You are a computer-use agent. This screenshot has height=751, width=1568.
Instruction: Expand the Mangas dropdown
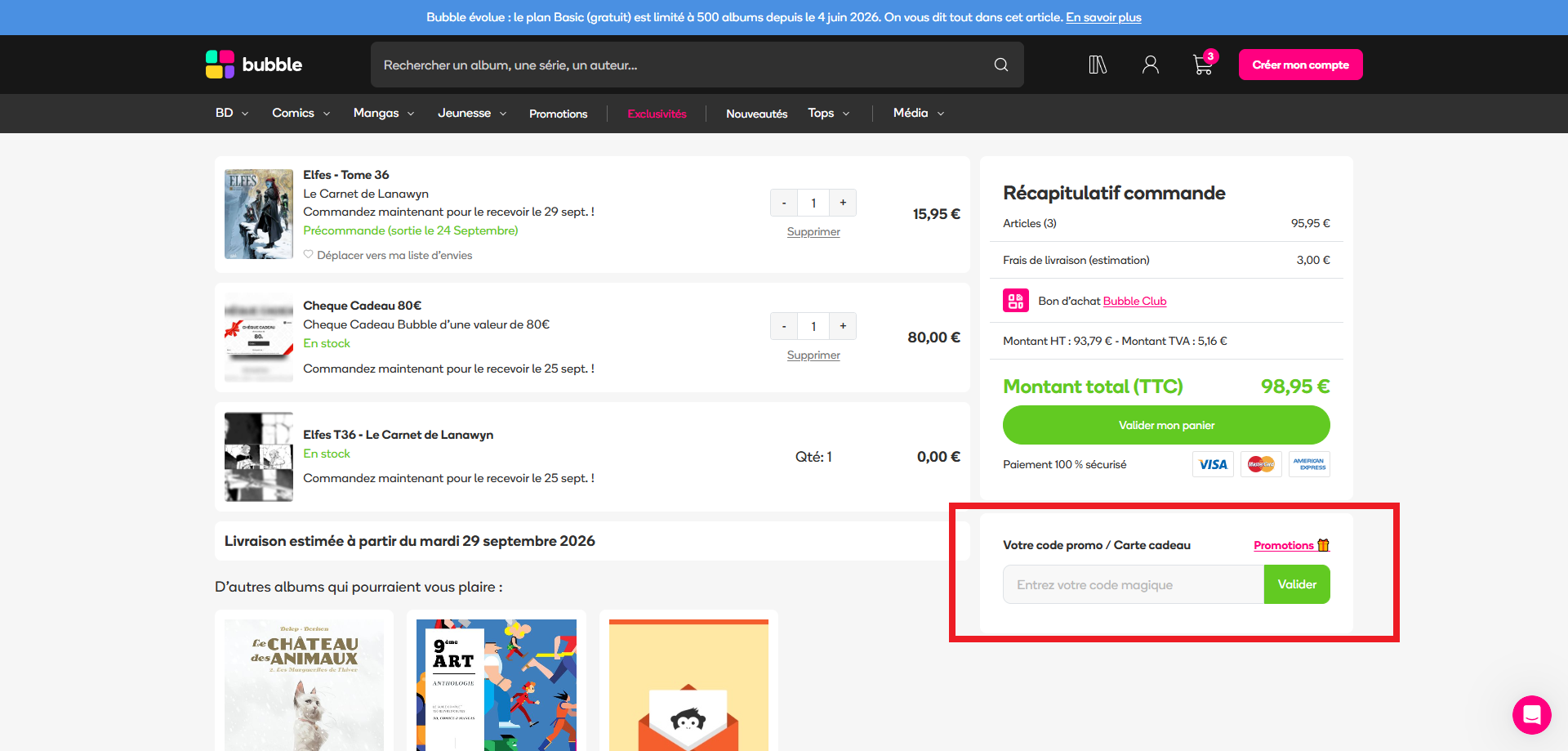[x=384, y=113]
